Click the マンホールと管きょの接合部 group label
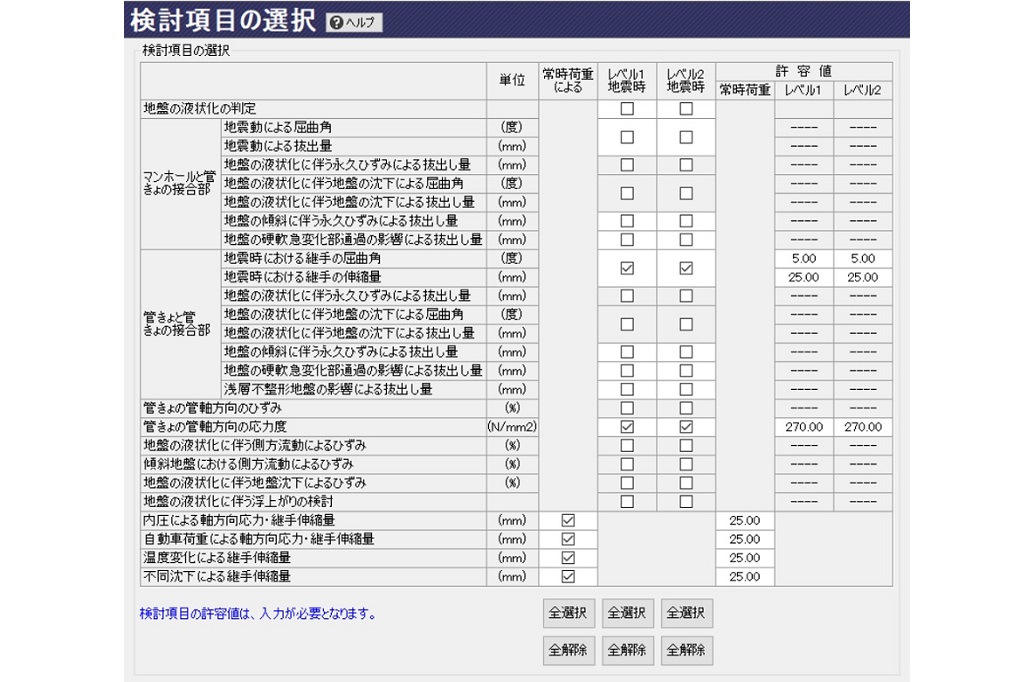Image resolution: width=1024 pixels, height=682 pixels. (180, 183)
